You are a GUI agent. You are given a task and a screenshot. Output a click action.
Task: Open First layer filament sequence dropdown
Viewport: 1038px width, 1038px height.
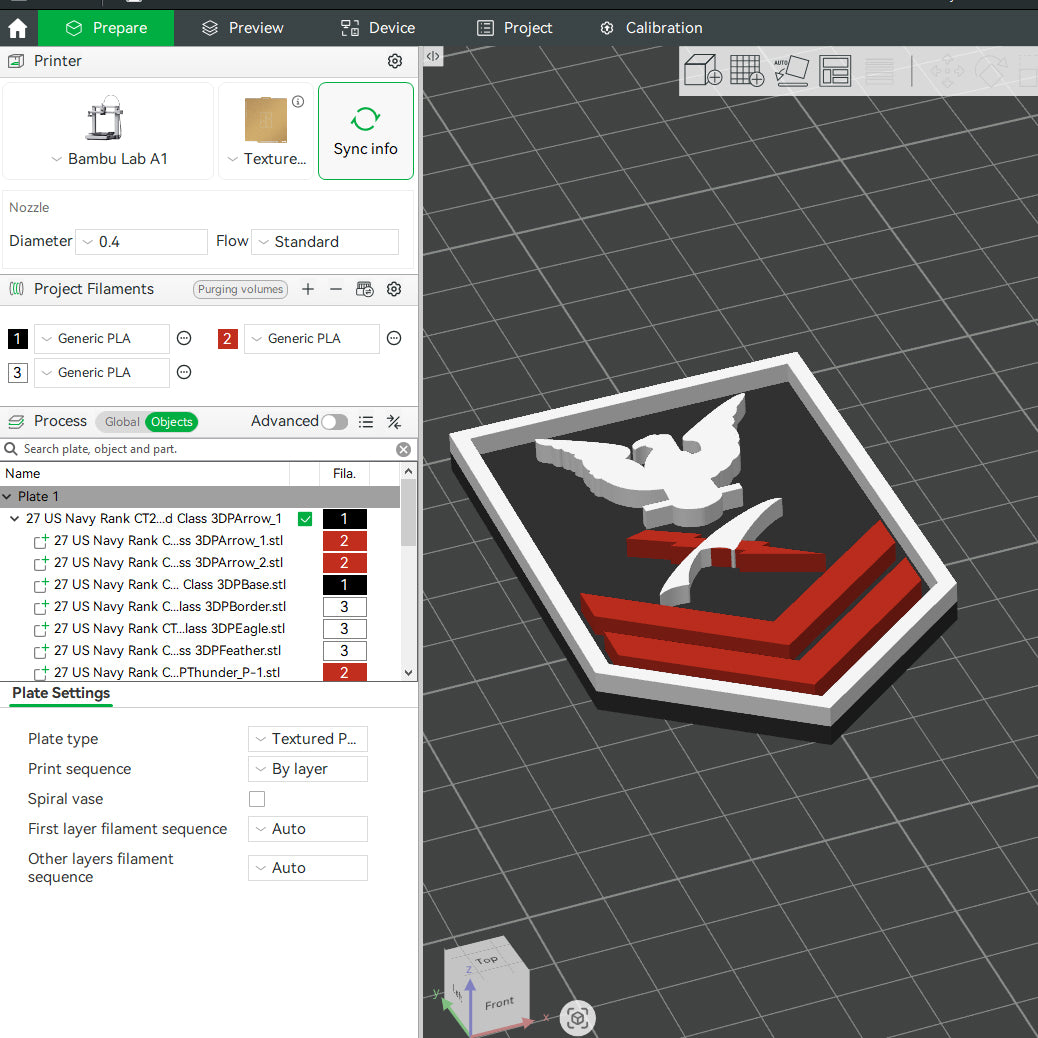coord(308,829)
